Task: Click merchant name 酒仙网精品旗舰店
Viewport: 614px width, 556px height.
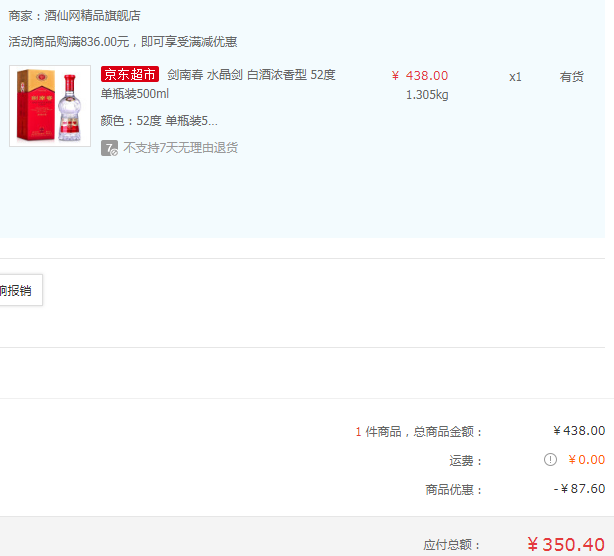Action: point(92,16)
